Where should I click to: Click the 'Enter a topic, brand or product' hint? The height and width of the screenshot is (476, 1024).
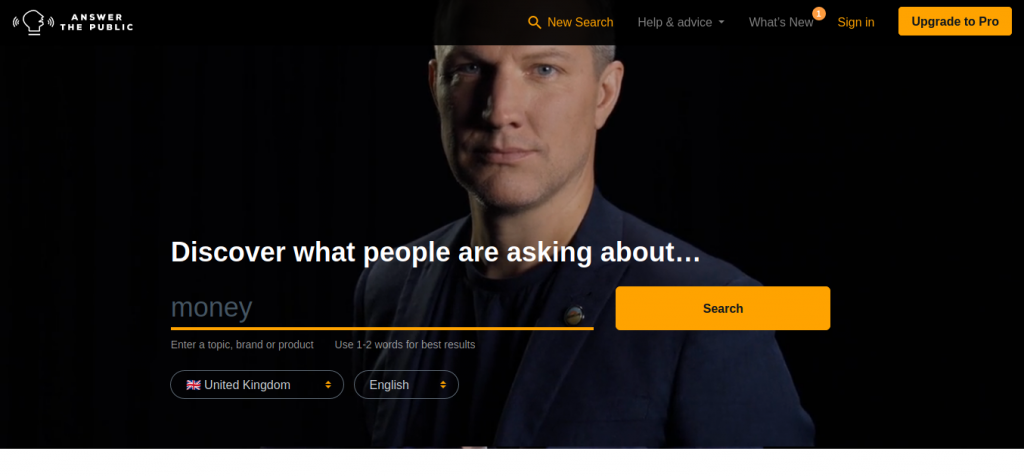pos(242,344)
